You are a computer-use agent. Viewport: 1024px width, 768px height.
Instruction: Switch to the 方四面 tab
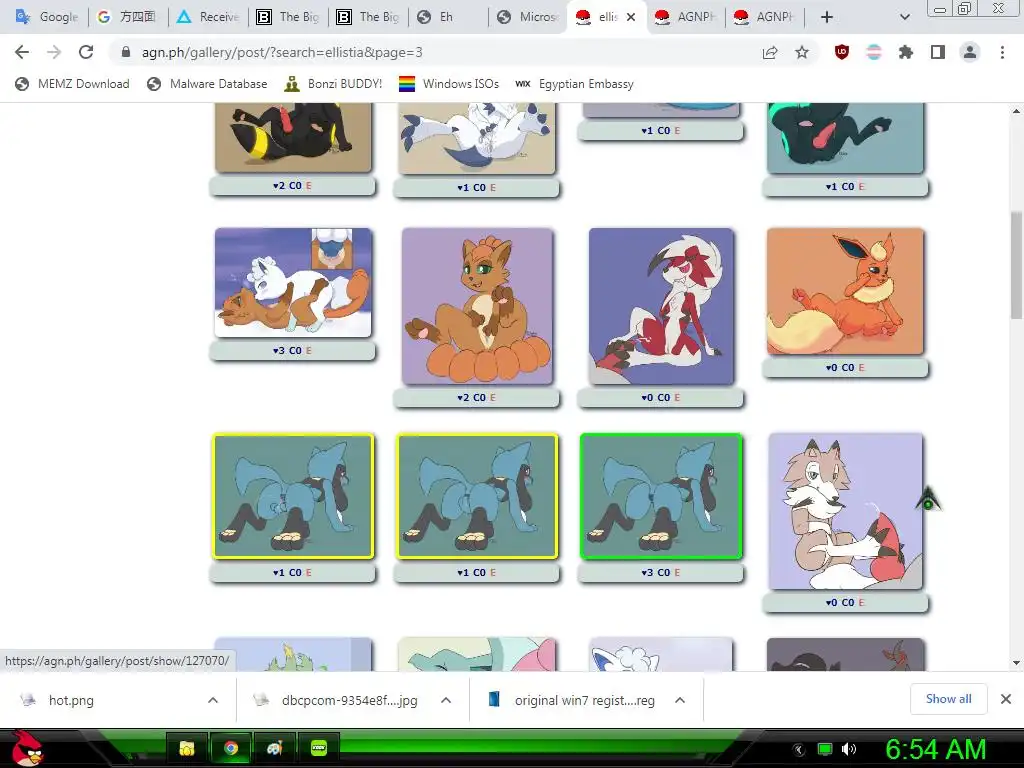click(x=128, y=17)
